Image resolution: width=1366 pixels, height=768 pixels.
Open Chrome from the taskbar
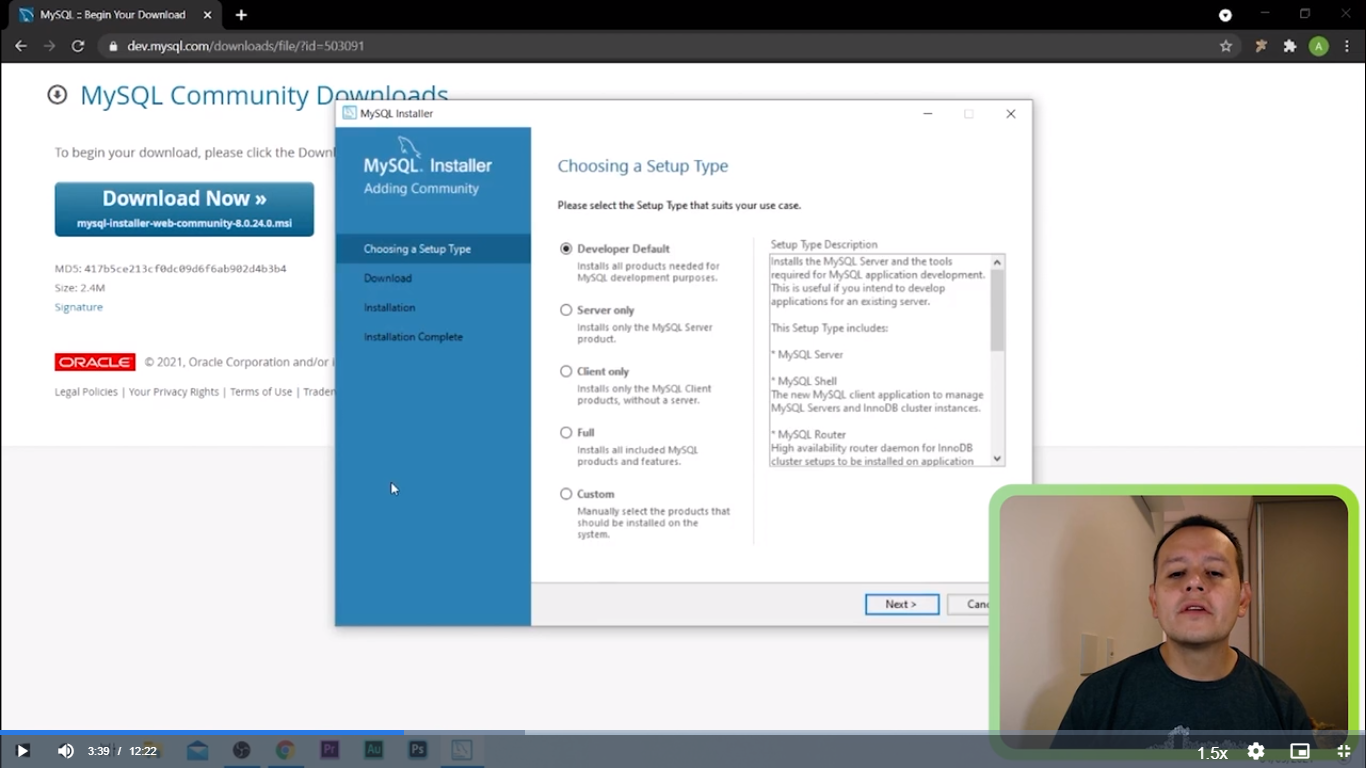(x=285, y=750)
